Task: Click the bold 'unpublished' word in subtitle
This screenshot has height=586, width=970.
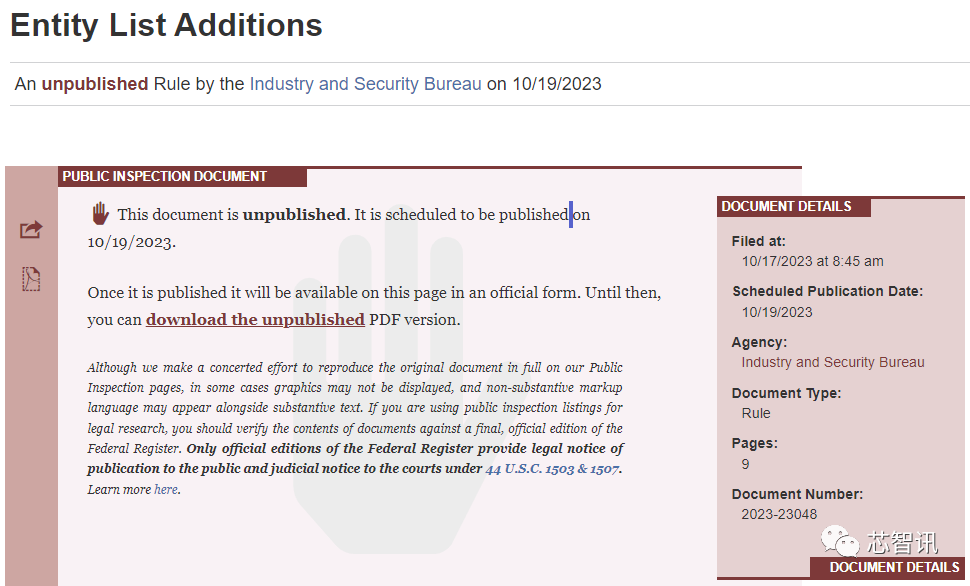Action: click(x=95, y=84)
